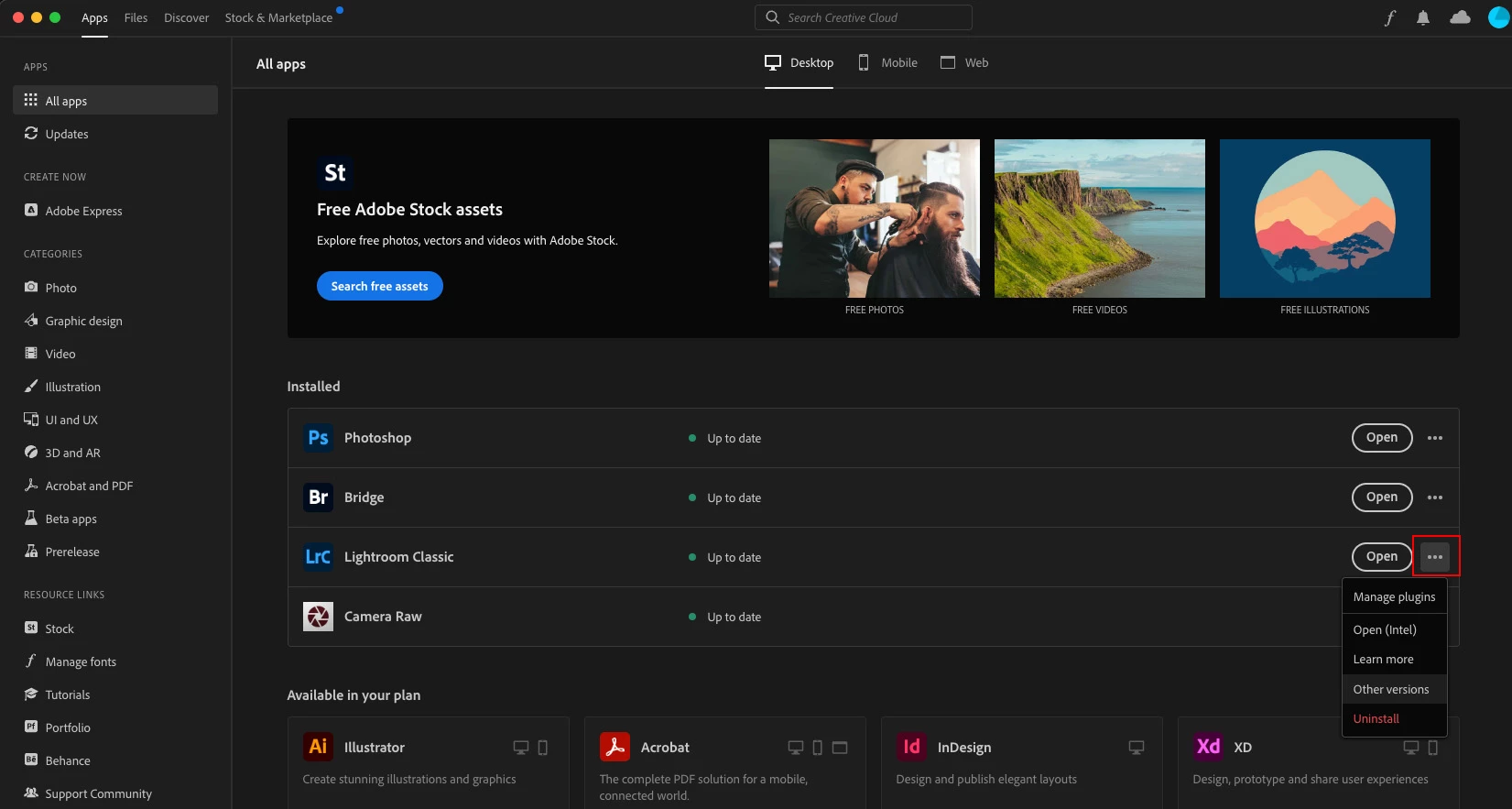Open the Stock & Marketplace tab

(278, 17)
